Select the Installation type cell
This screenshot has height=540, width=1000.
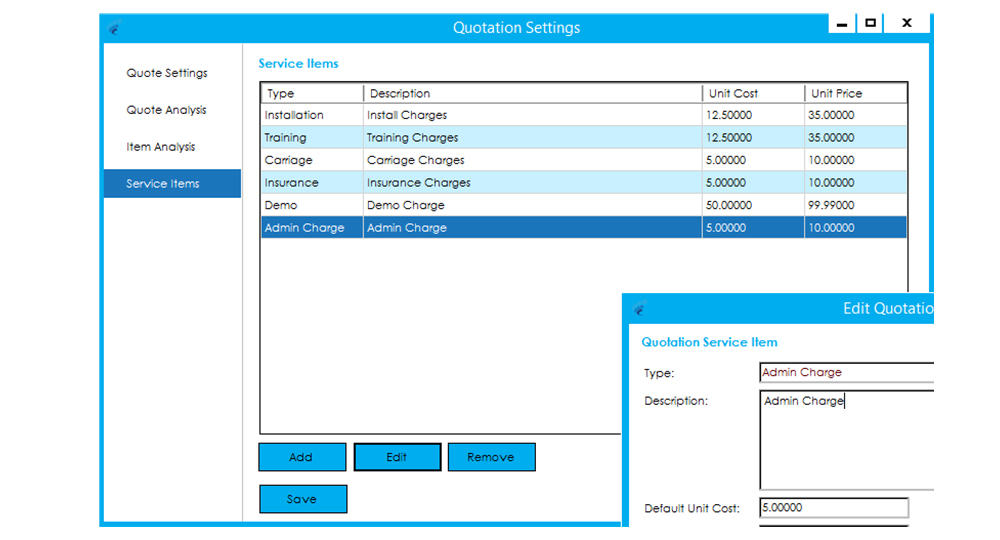[x=312, y=115]
